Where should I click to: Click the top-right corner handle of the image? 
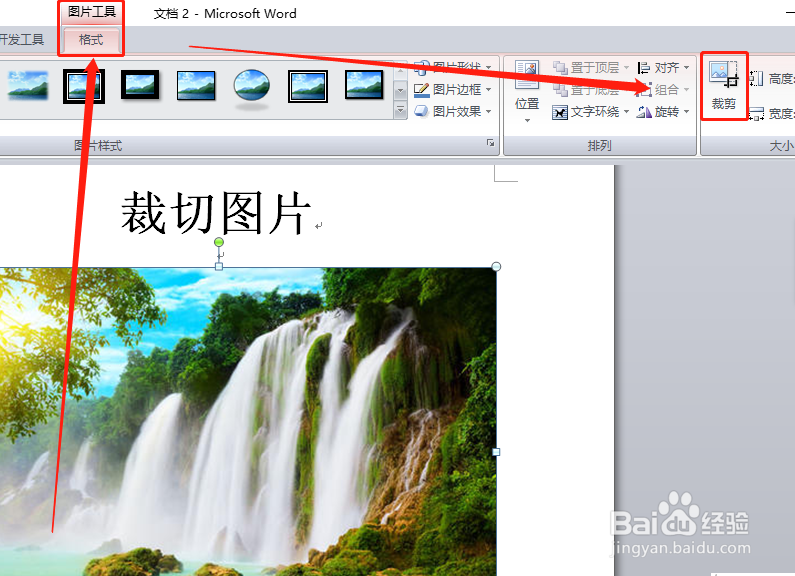point(496,267)
